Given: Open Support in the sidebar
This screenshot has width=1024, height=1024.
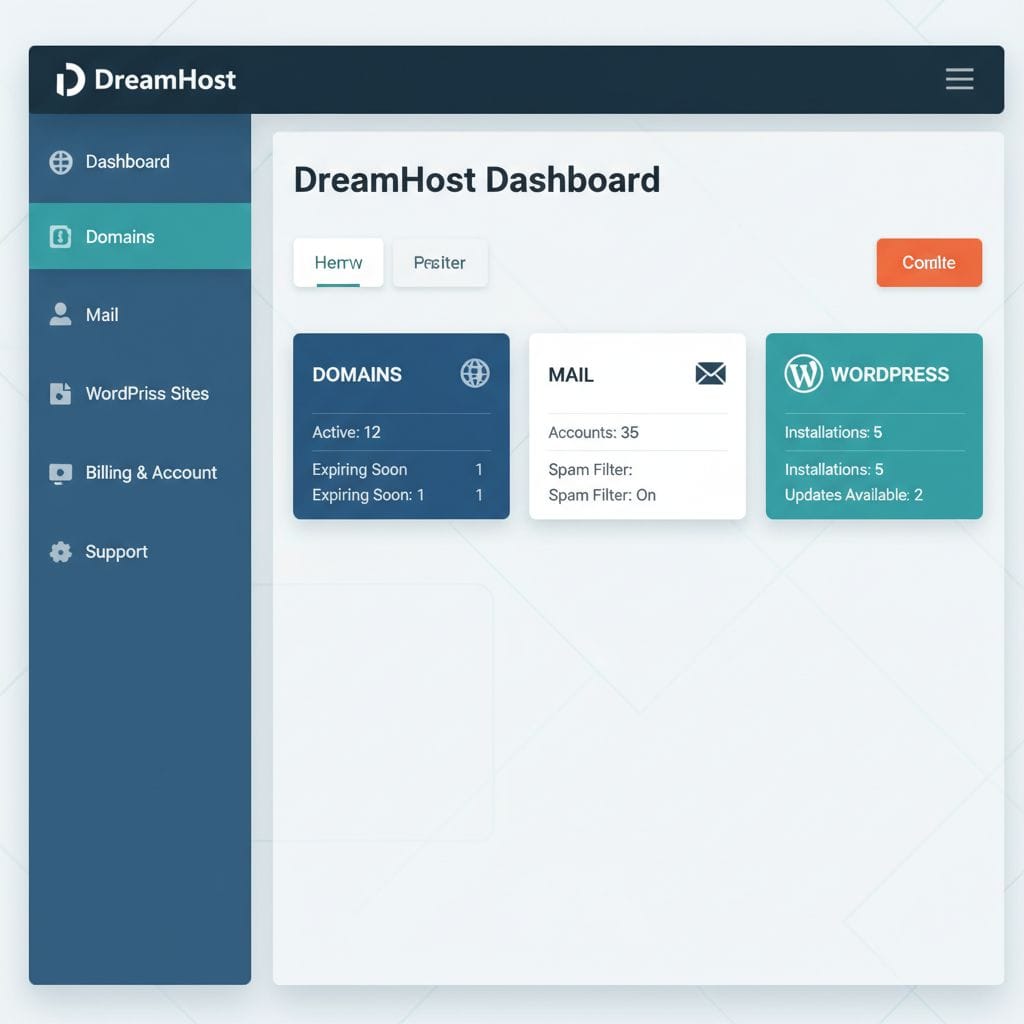Looking at the screenshot, I should click(140, 552).
